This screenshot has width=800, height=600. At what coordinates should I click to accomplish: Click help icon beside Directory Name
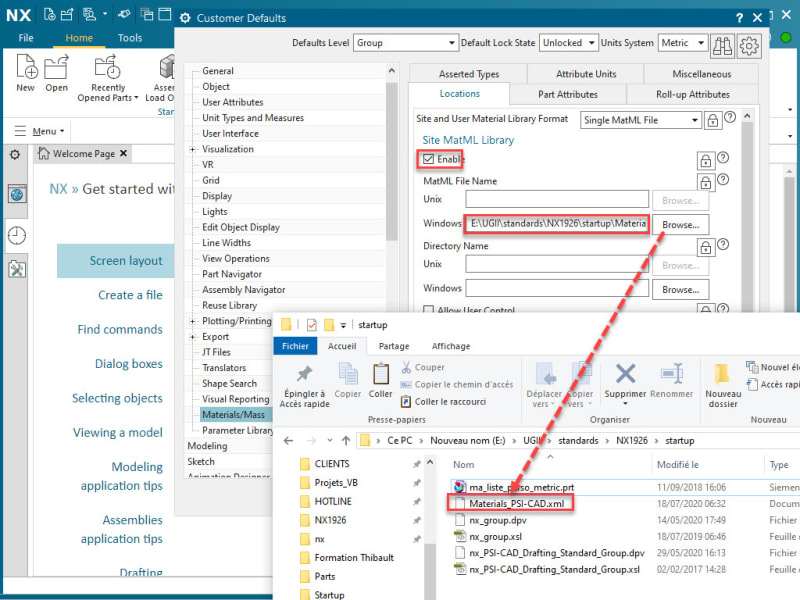coord(723,244)
